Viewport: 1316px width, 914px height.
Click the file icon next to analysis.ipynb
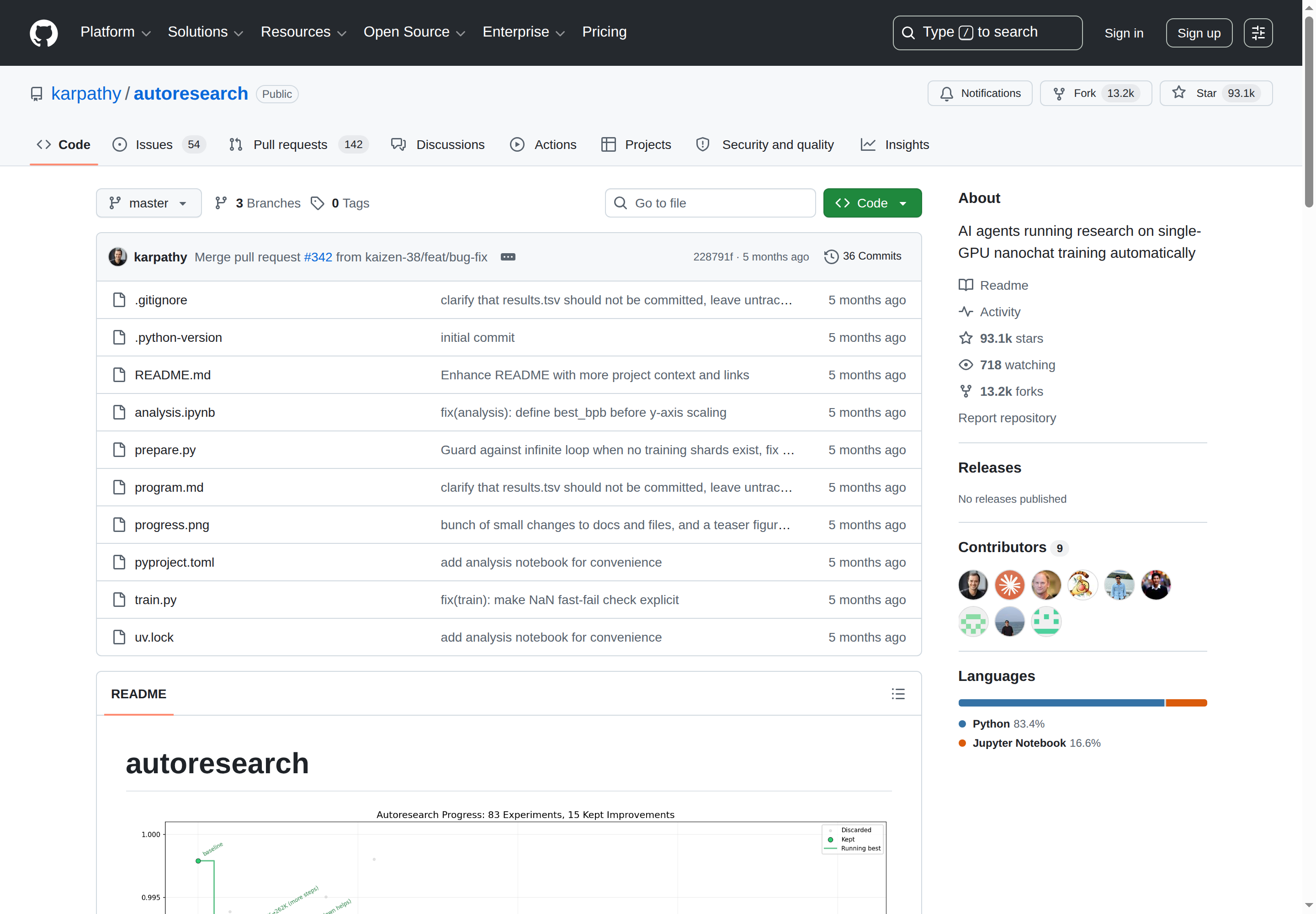[x=119, y=412]
